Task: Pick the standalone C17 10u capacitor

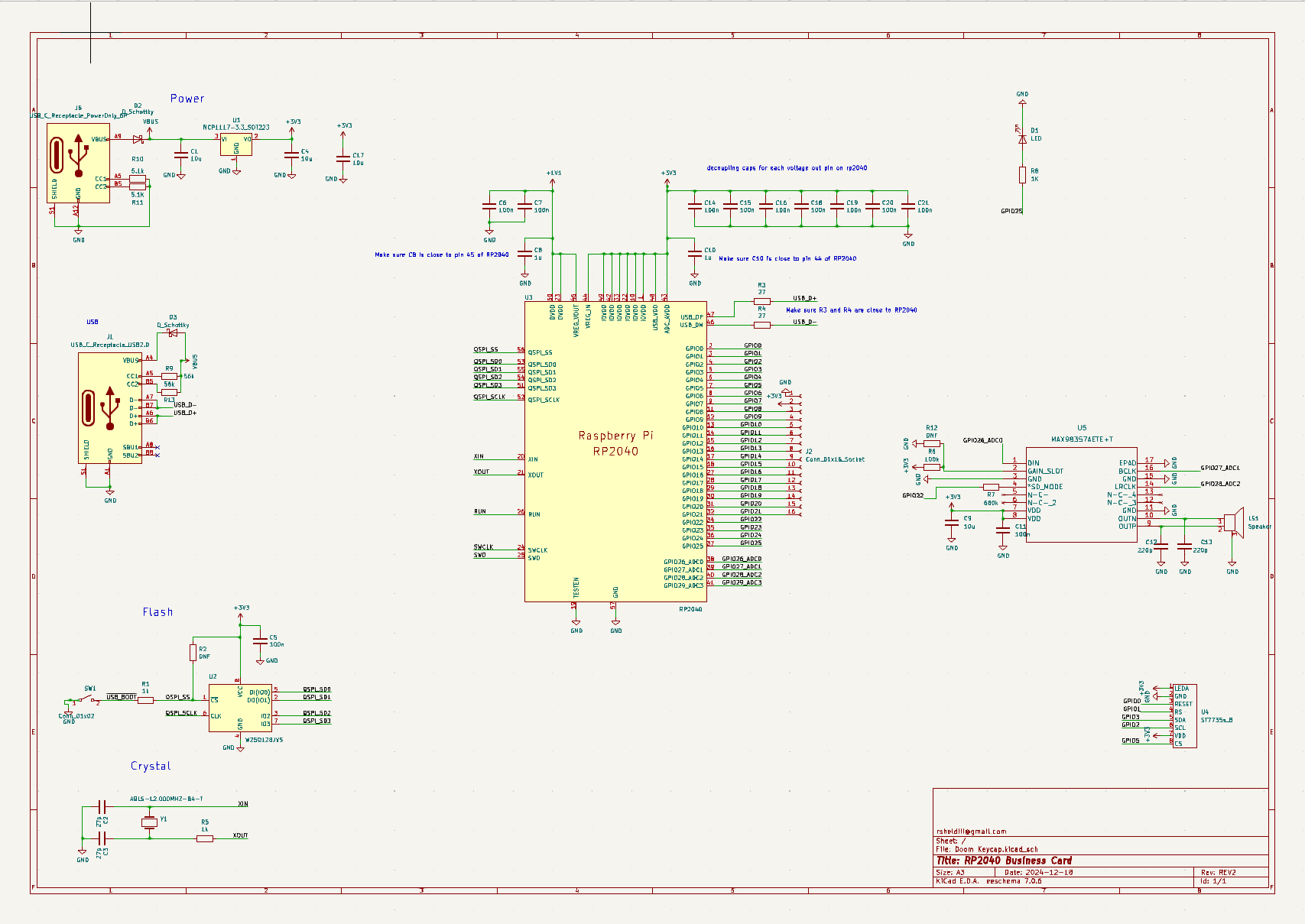Action: 343,158
